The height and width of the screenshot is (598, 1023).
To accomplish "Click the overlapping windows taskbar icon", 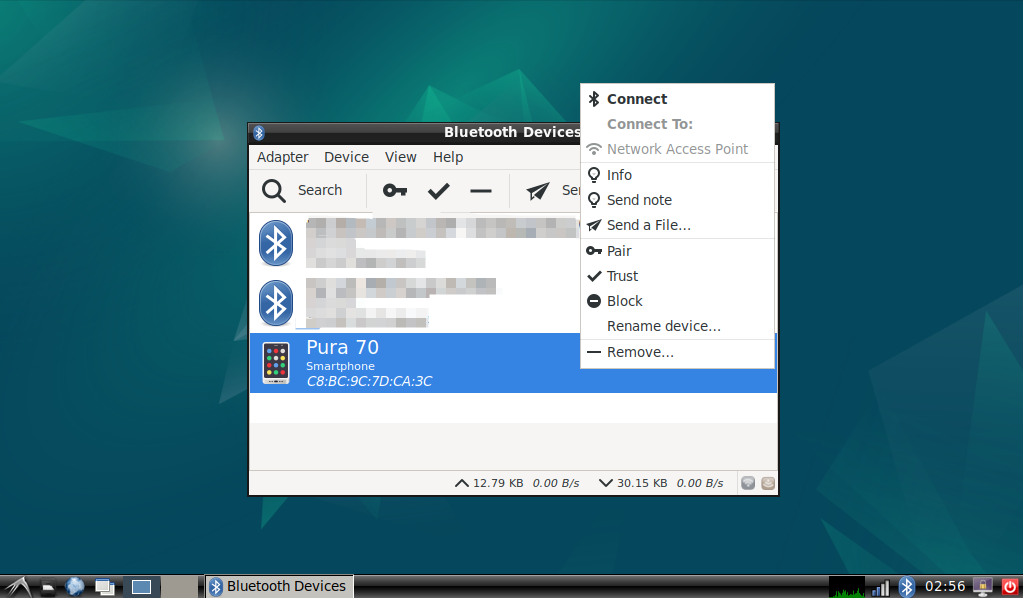I will (x=104, y=588).
